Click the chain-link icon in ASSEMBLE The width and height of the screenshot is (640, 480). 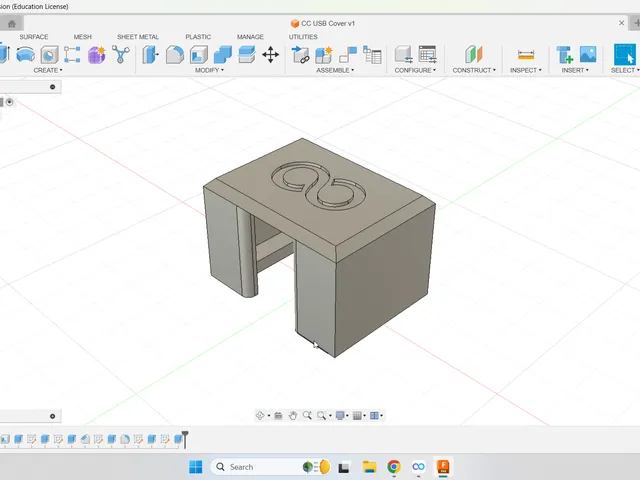(x=301, y=54)
